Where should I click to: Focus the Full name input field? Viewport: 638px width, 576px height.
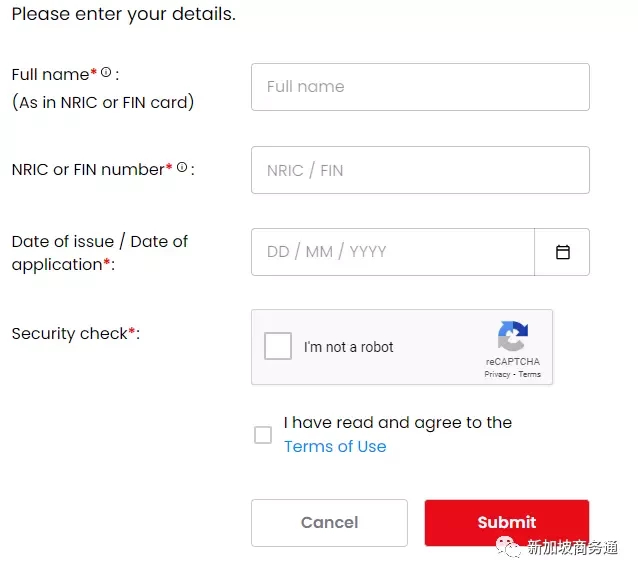pyautogui.click(x=420, y=87)
